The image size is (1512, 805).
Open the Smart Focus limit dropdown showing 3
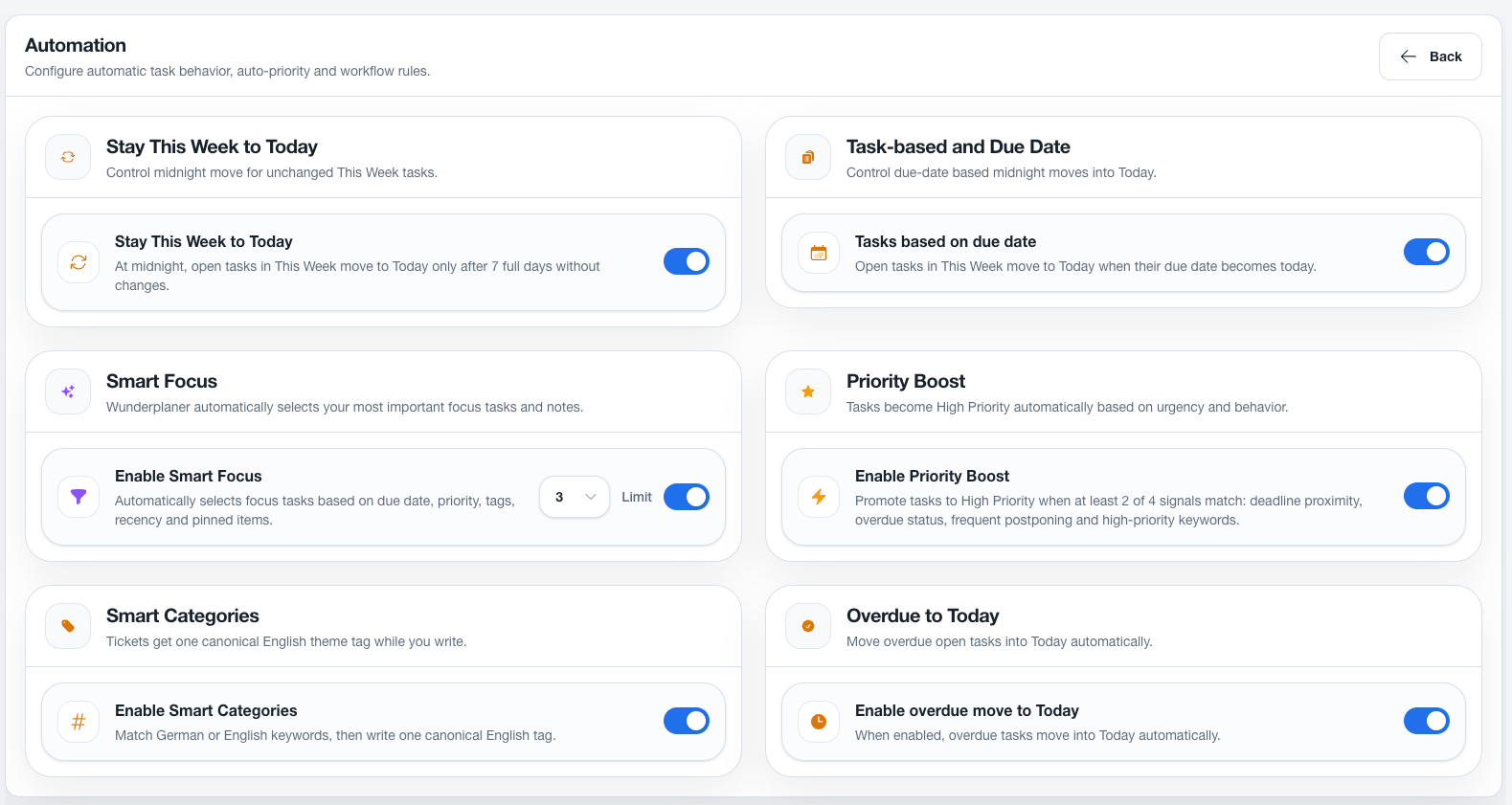[x=575, y=497]
